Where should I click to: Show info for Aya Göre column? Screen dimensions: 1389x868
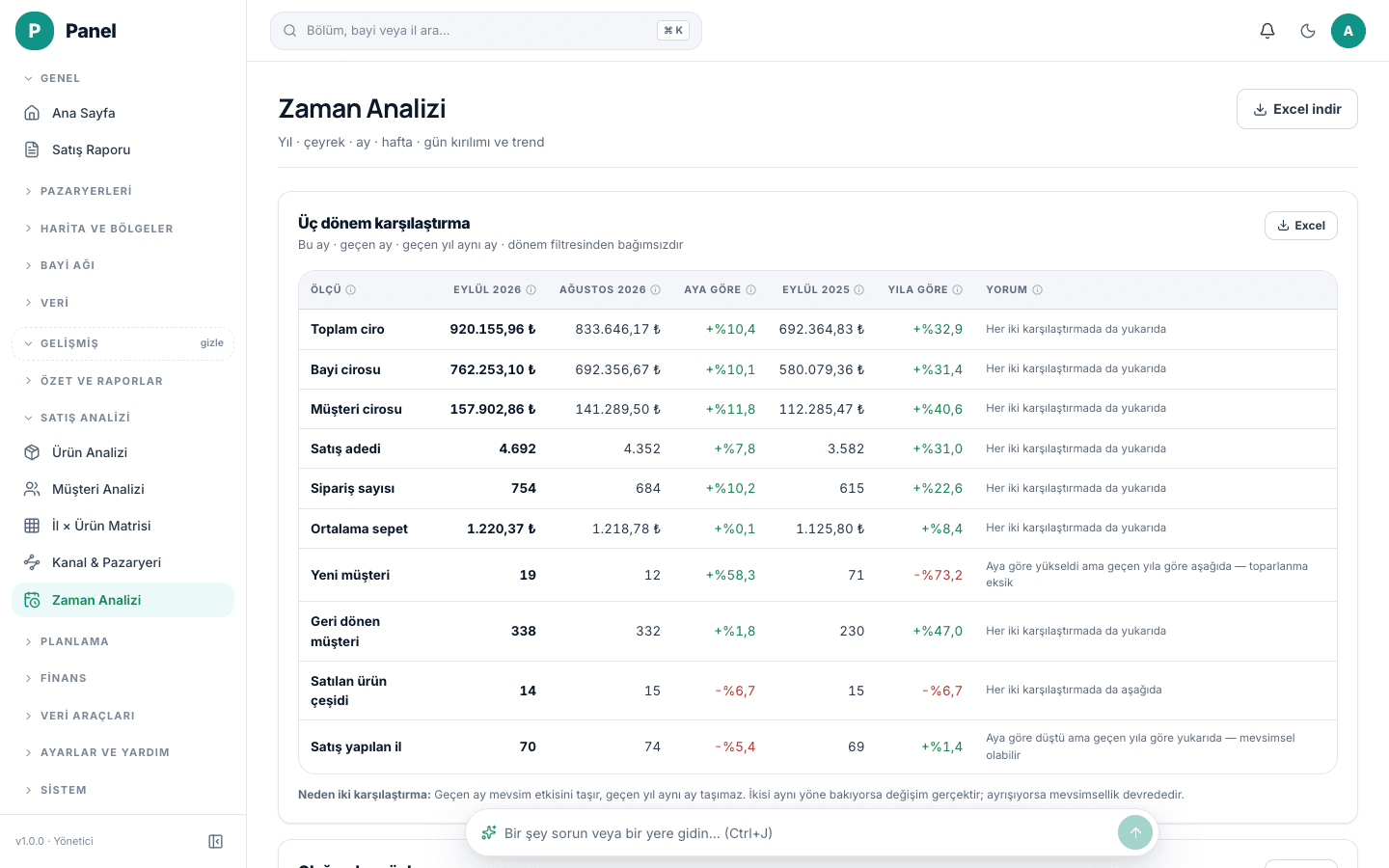click(x=750, y=290)
